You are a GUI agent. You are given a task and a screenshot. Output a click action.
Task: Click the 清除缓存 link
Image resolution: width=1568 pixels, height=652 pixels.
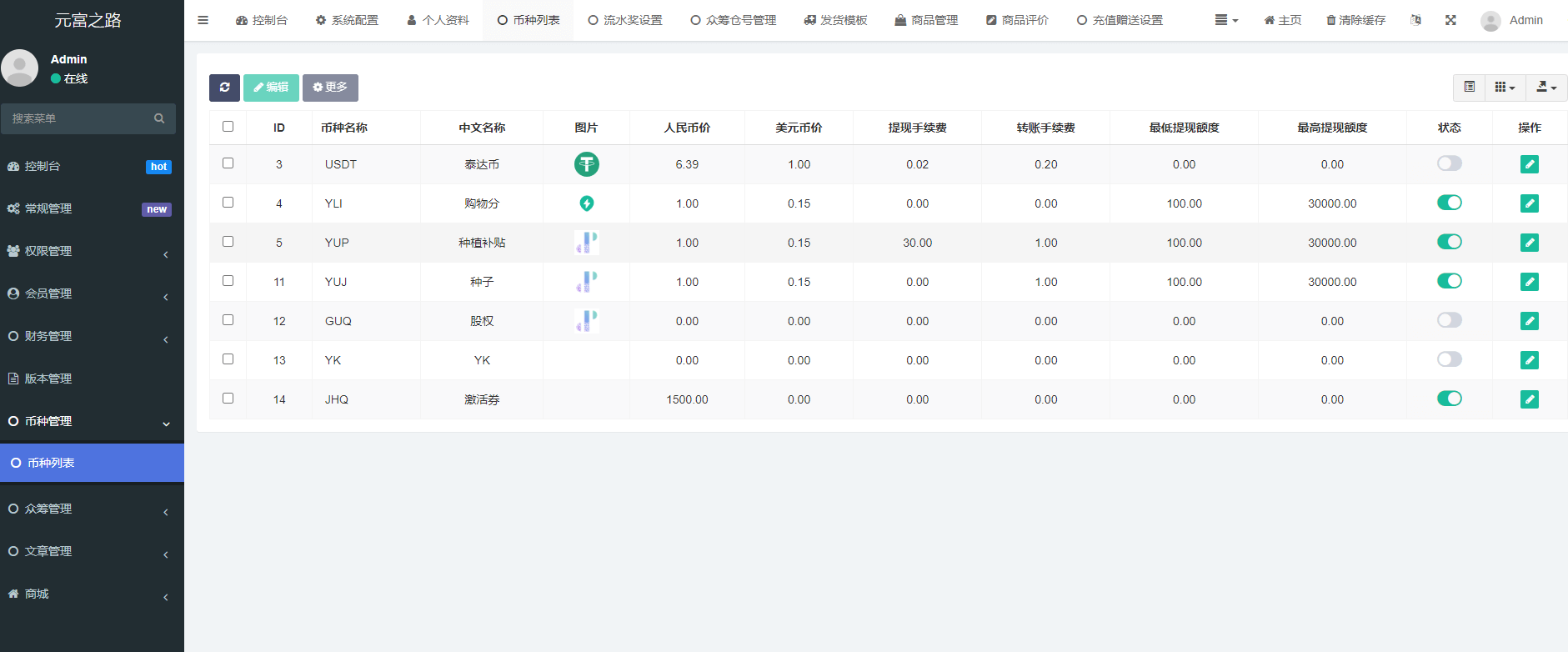[1356, 20]
